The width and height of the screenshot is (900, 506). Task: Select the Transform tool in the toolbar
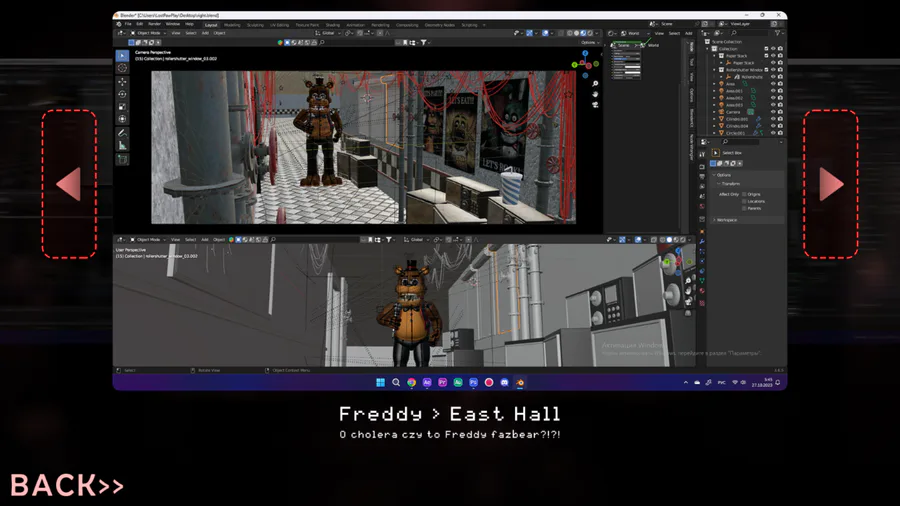(x=122, y=119)
